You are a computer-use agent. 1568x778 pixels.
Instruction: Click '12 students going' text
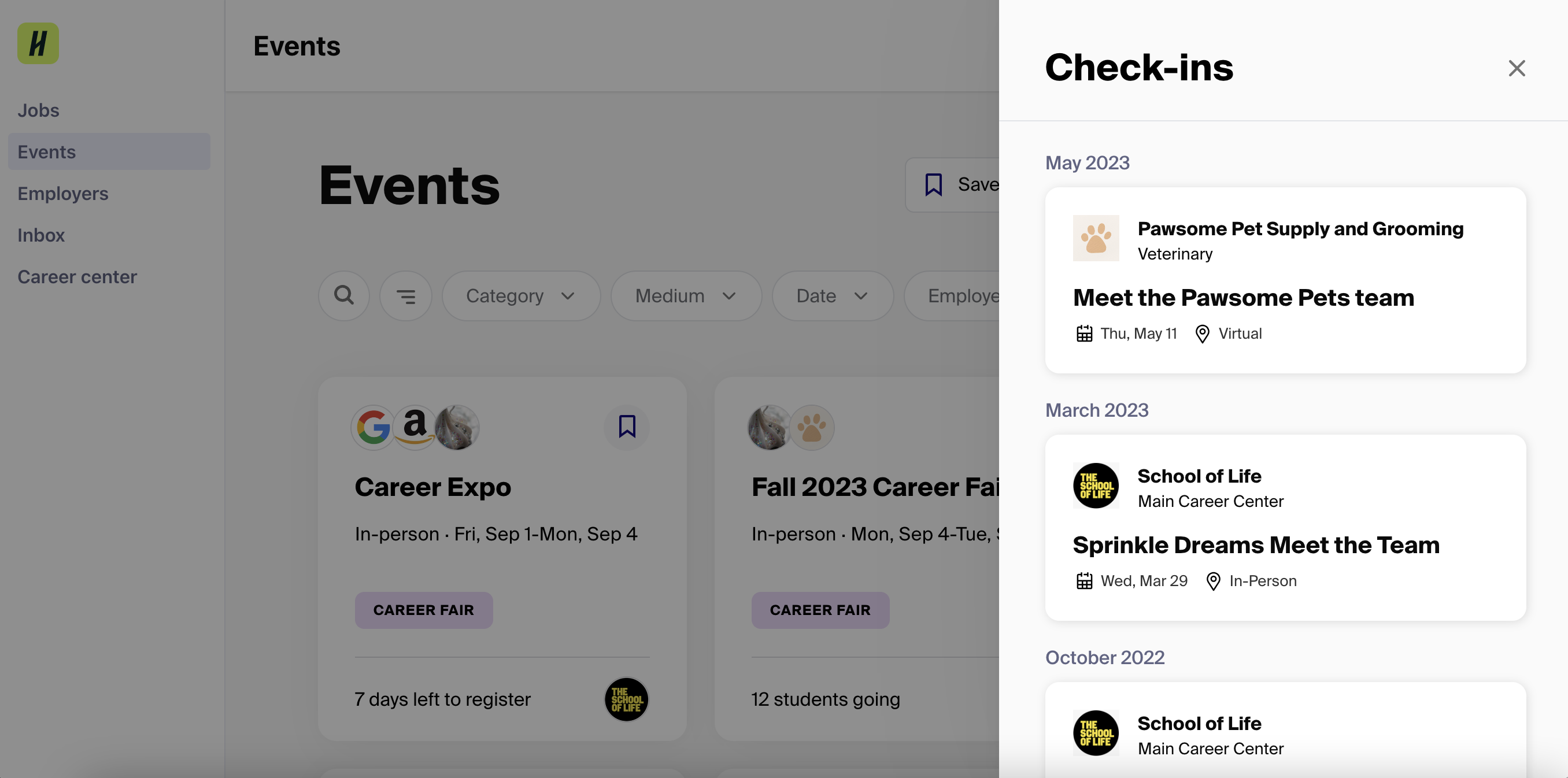click(x=826, y=699)
